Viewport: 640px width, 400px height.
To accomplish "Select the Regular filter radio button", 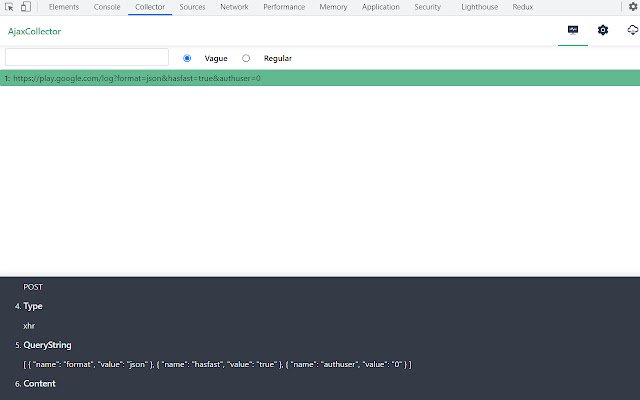I will (x=246, y=58).
